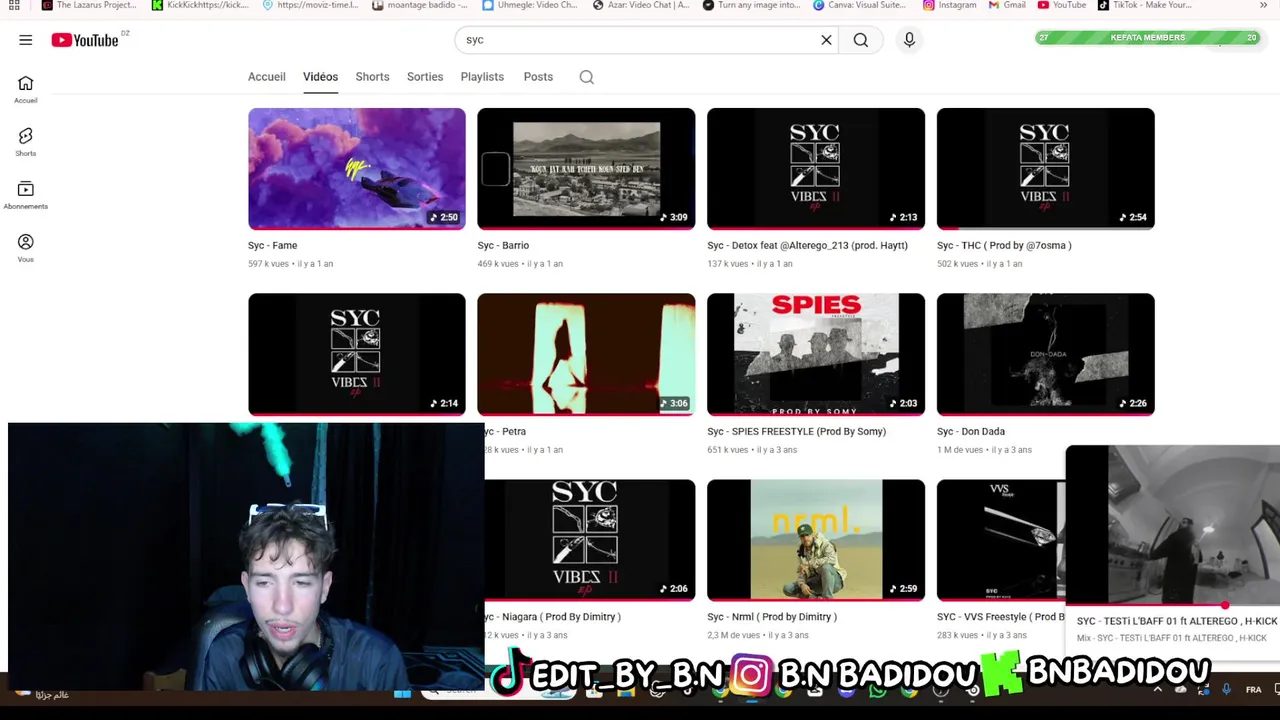The height and width of the screenshot is (720, 1280).
Task: Open Shorts in the left sidebar
Action: click(x=26, y=142)
